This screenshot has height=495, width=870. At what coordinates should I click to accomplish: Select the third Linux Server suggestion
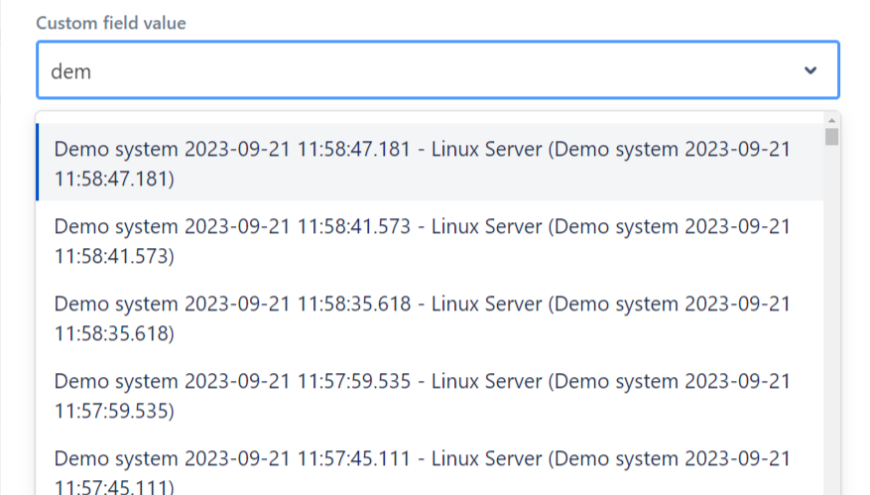coord(421,318)
